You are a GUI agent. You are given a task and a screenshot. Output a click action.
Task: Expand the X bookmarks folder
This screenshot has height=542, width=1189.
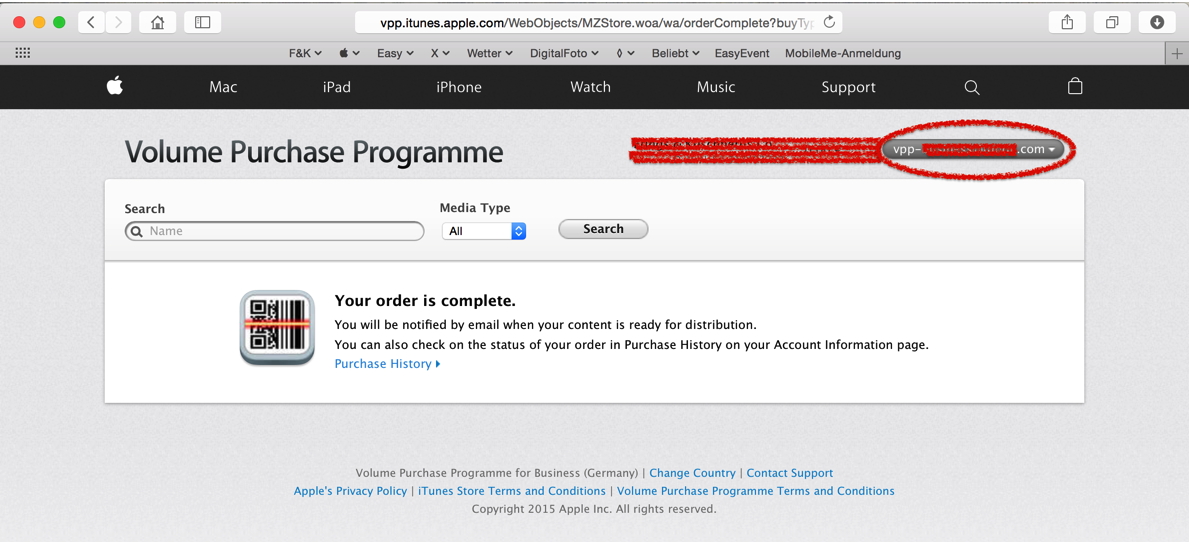coord(440,53)
